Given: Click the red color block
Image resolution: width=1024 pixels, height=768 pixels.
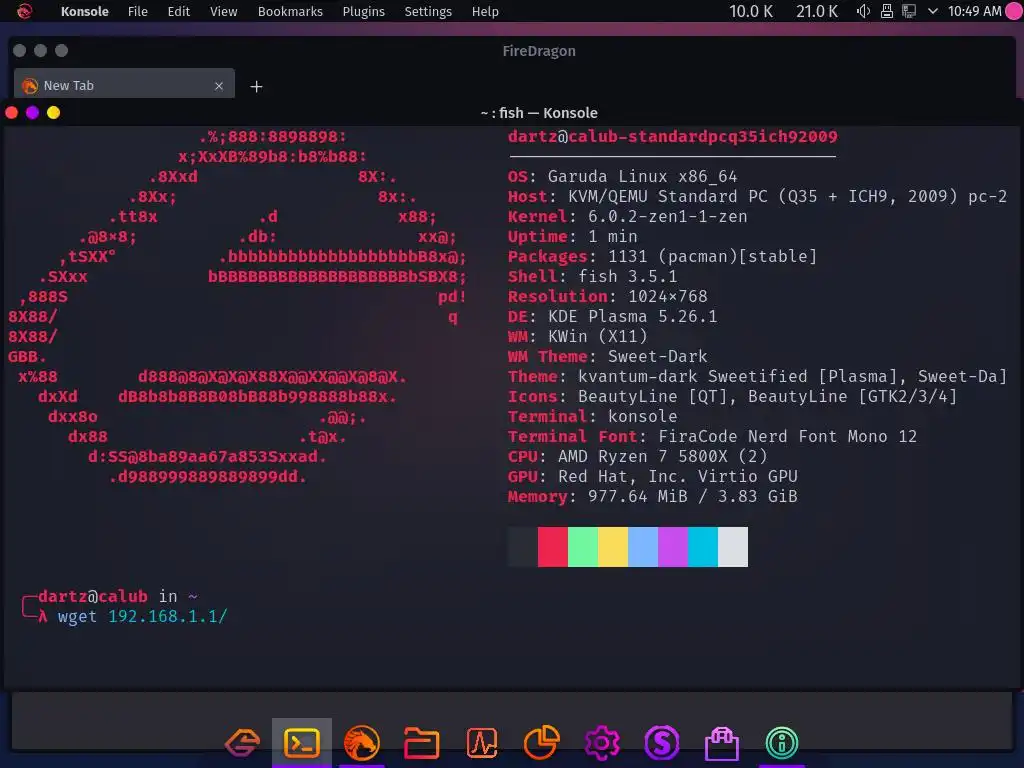Looking at the screenshot, I should click(x=552, y=547).
